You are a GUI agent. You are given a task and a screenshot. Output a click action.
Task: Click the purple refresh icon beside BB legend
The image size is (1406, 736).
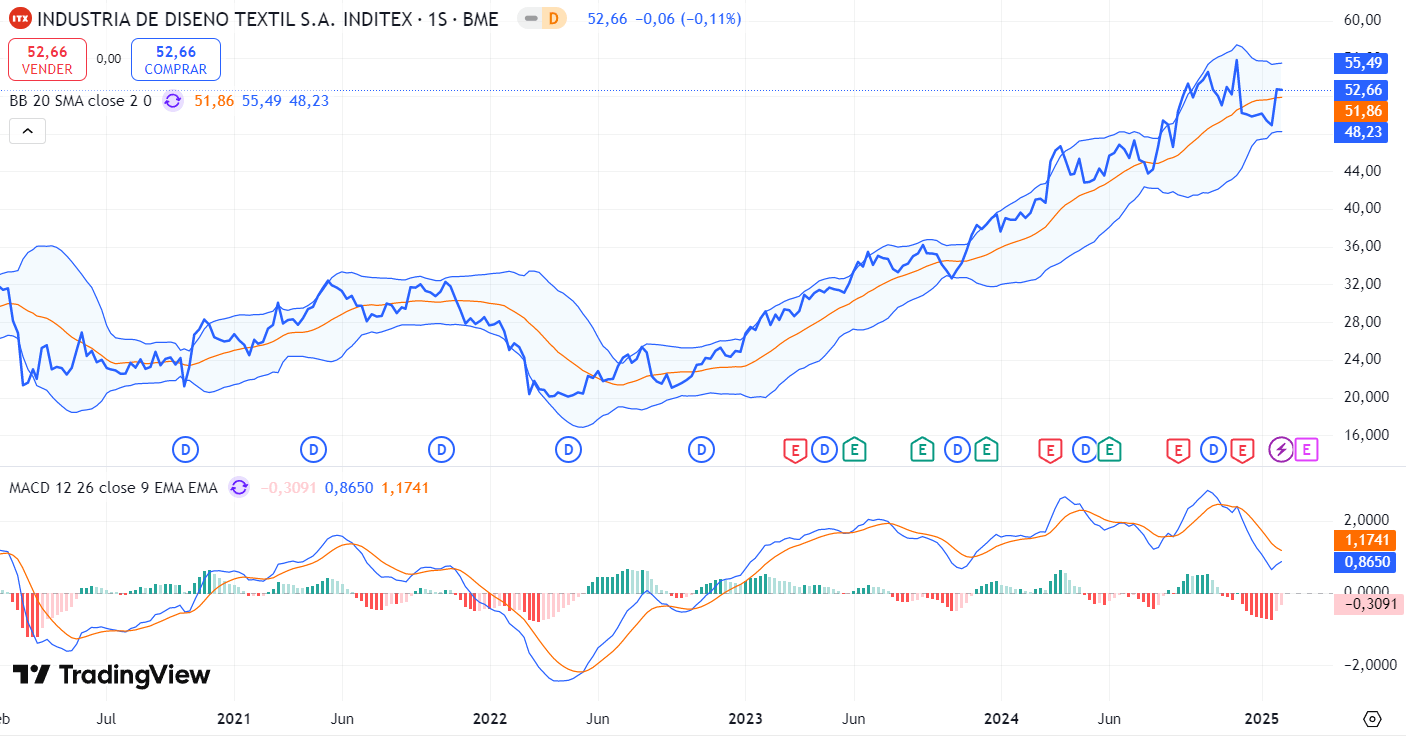pyautogui.click(x=173, y=100)
